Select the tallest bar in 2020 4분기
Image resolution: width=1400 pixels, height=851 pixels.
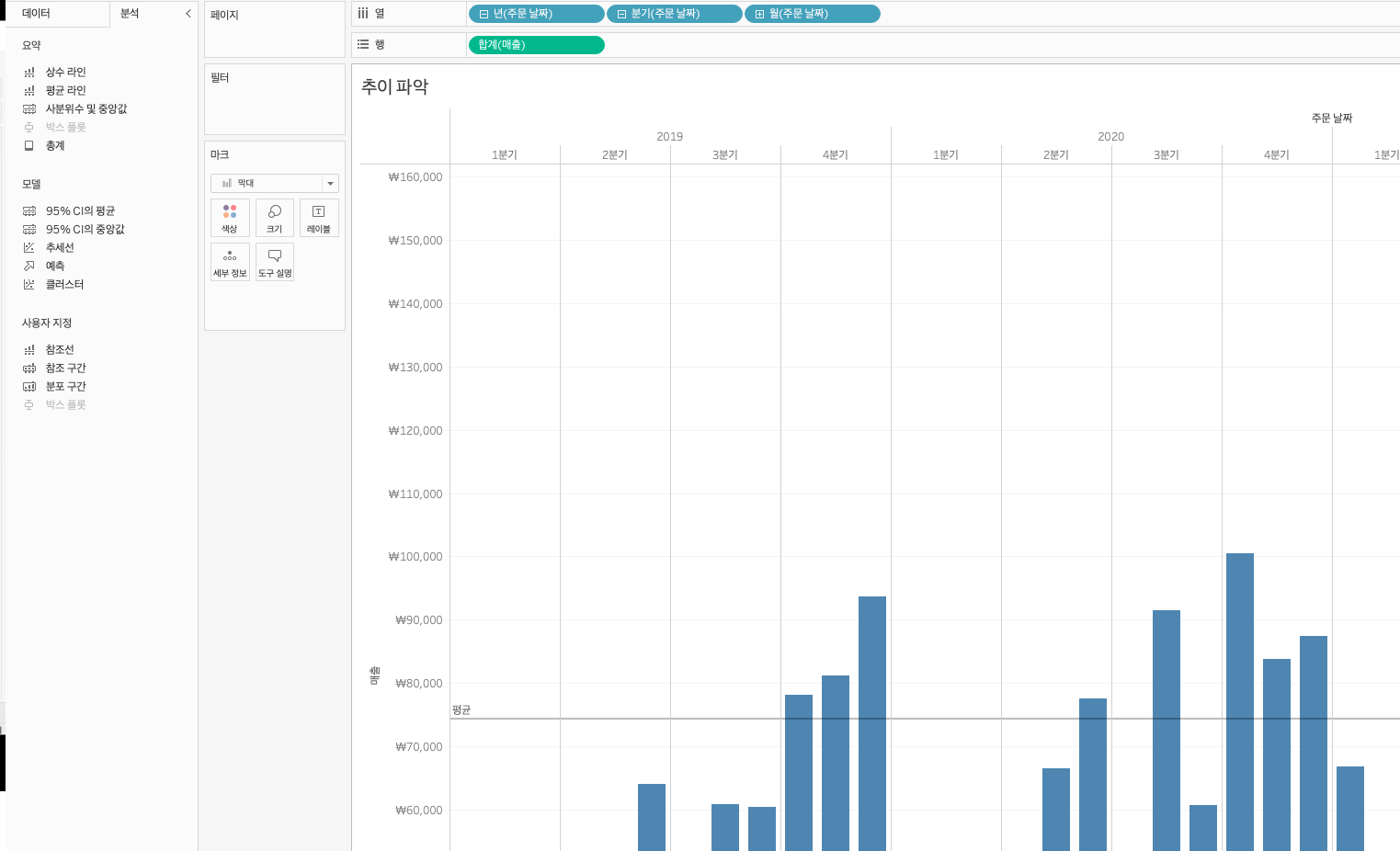point(1240,702)
